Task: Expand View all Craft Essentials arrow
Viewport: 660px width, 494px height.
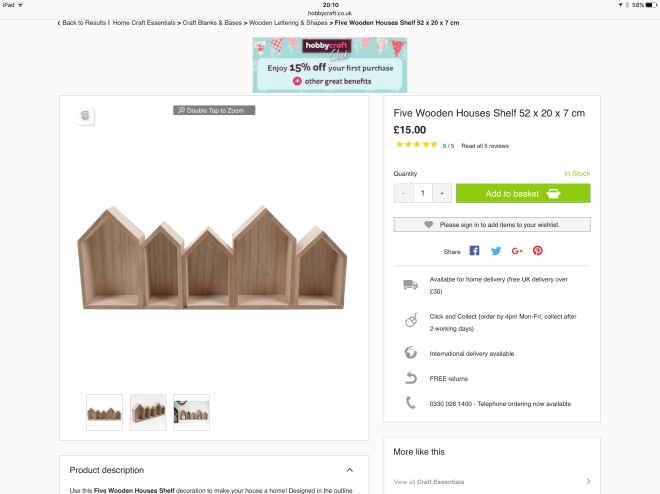Action: pos(588,482)
